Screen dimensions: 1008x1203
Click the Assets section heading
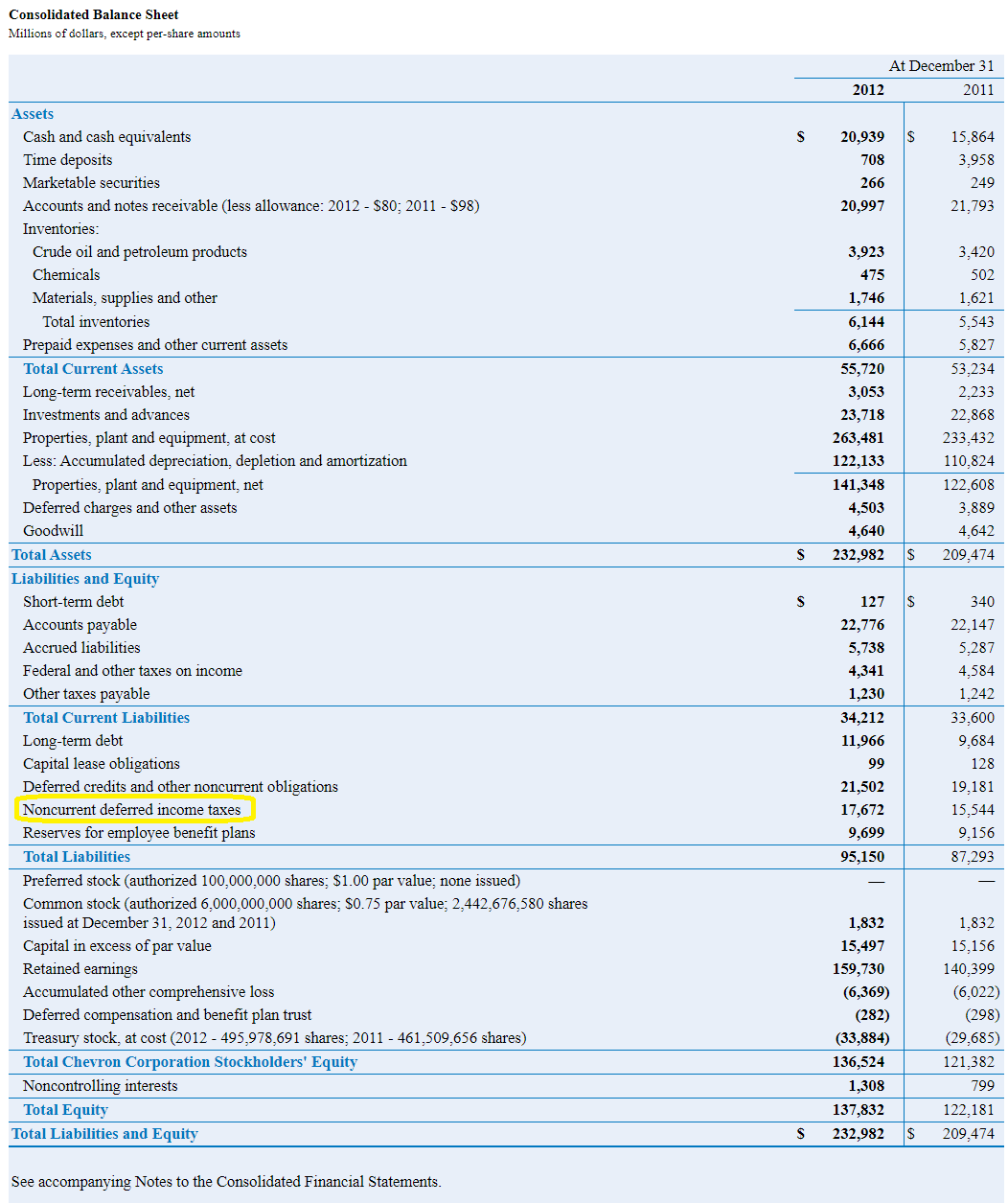33,114
